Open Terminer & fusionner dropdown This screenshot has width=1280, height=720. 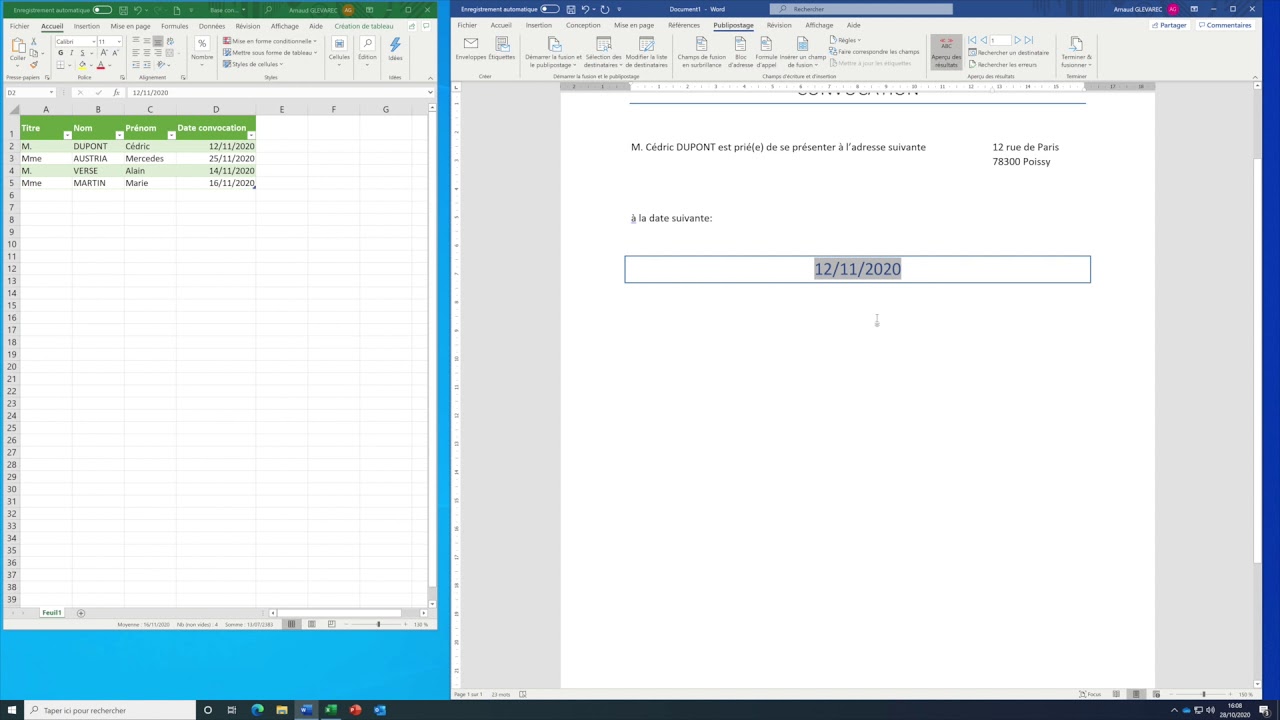pyautogui.click(x=1076, y=52)
